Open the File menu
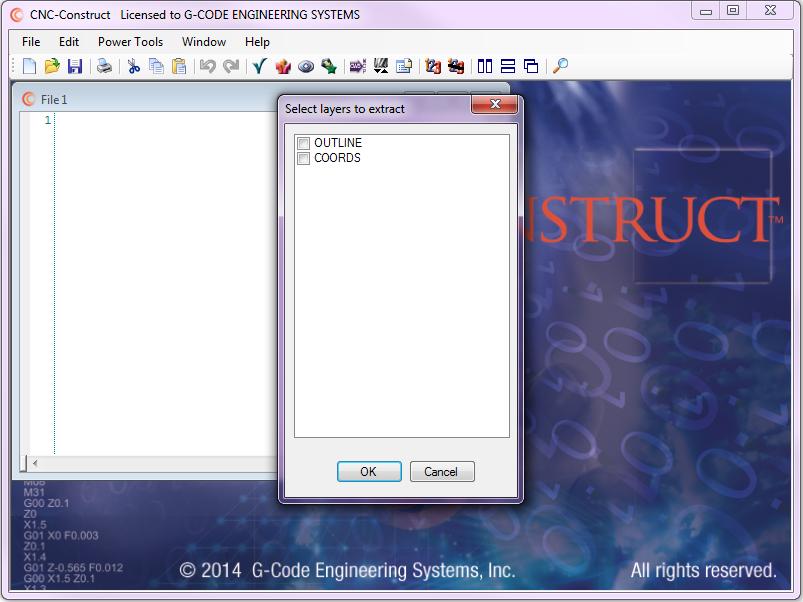This screenshot has height=602, width=803. (31, 41)
